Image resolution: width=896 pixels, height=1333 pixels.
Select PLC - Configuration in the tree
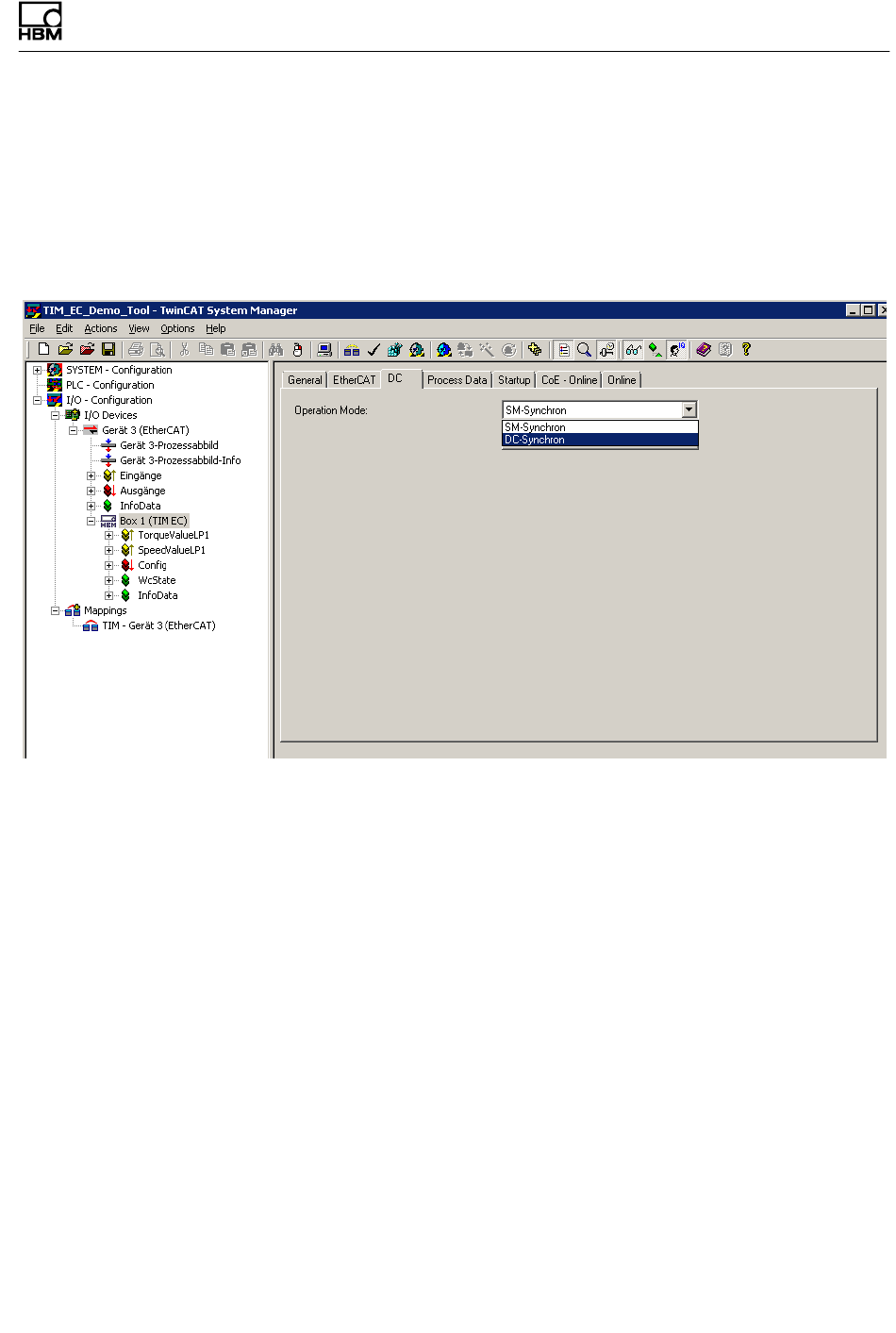click(x=109, y=385)
